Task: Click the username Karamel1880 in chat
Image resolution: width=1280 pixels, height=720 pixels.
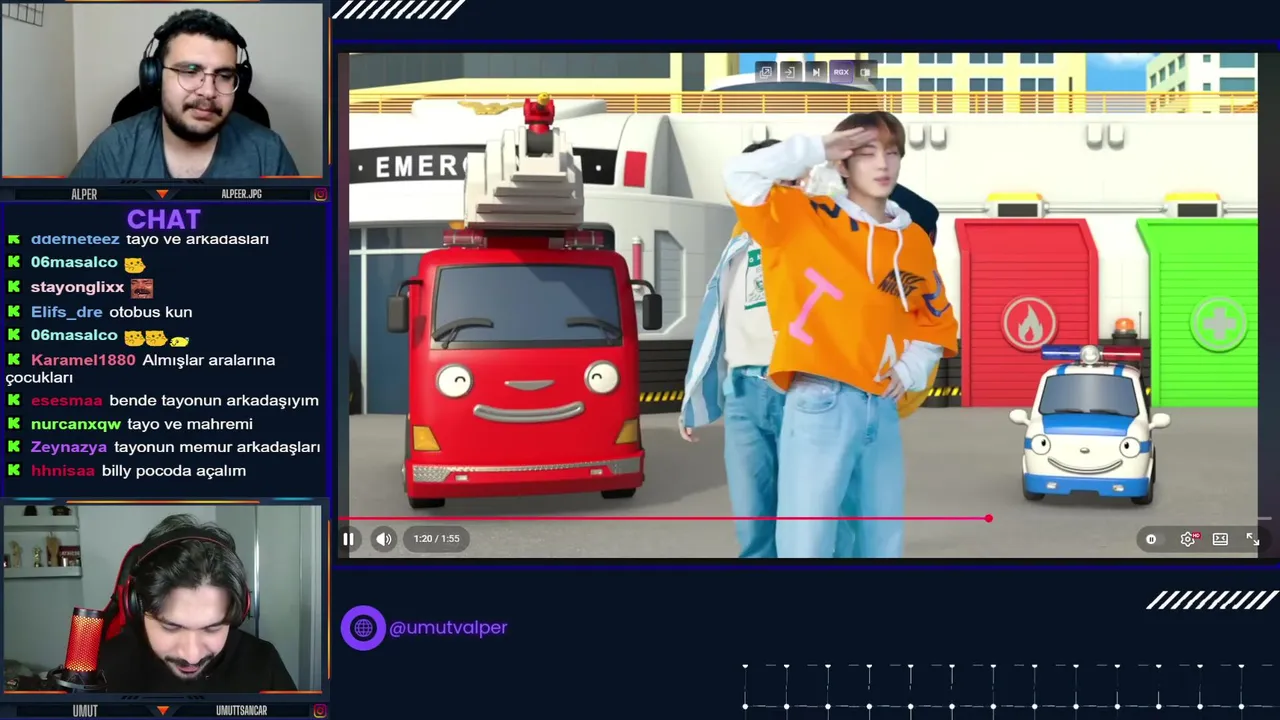Action: coord(83,360)
